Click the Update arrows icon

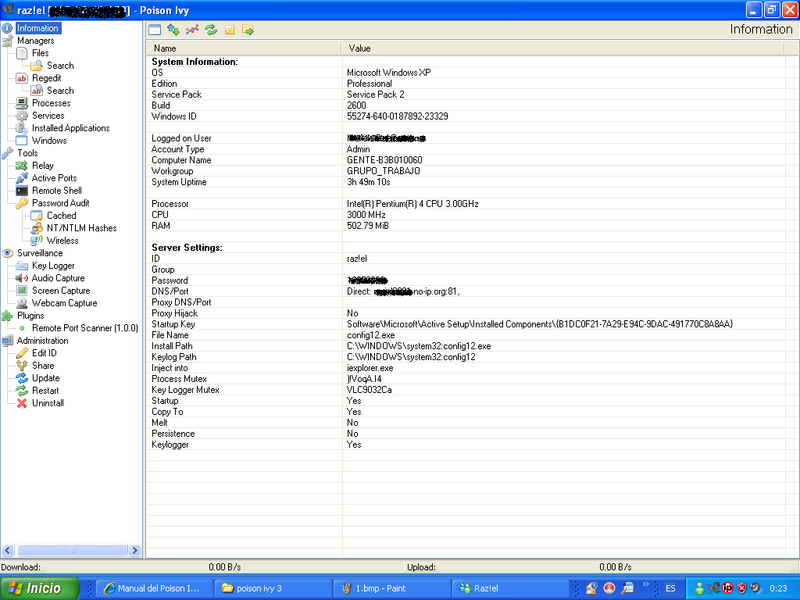[21, 378]
